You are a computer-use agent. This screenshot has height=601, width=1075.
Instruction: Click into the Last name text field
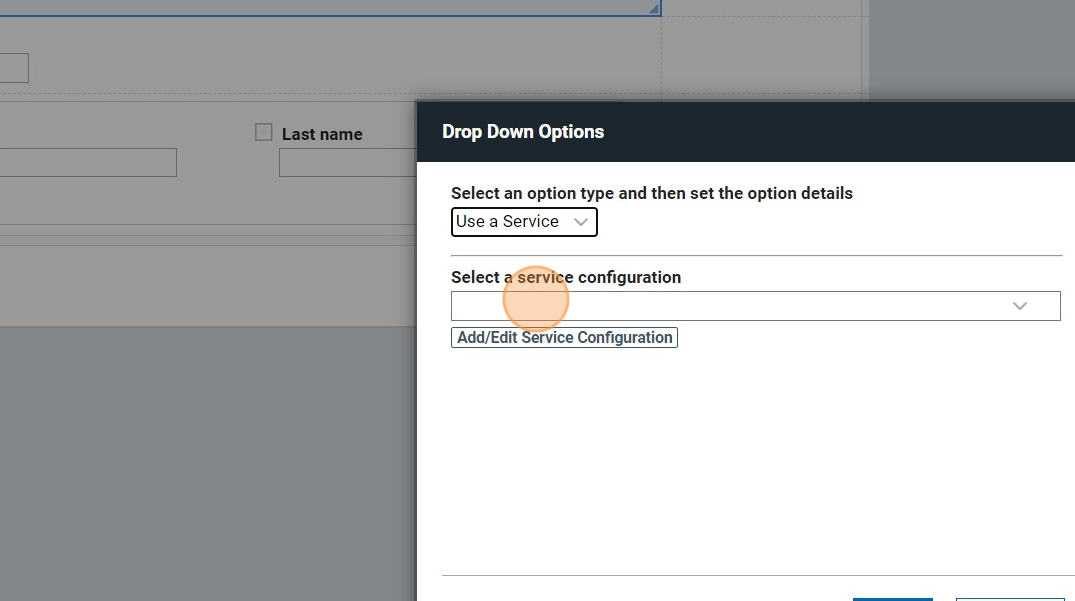point(347,163)
